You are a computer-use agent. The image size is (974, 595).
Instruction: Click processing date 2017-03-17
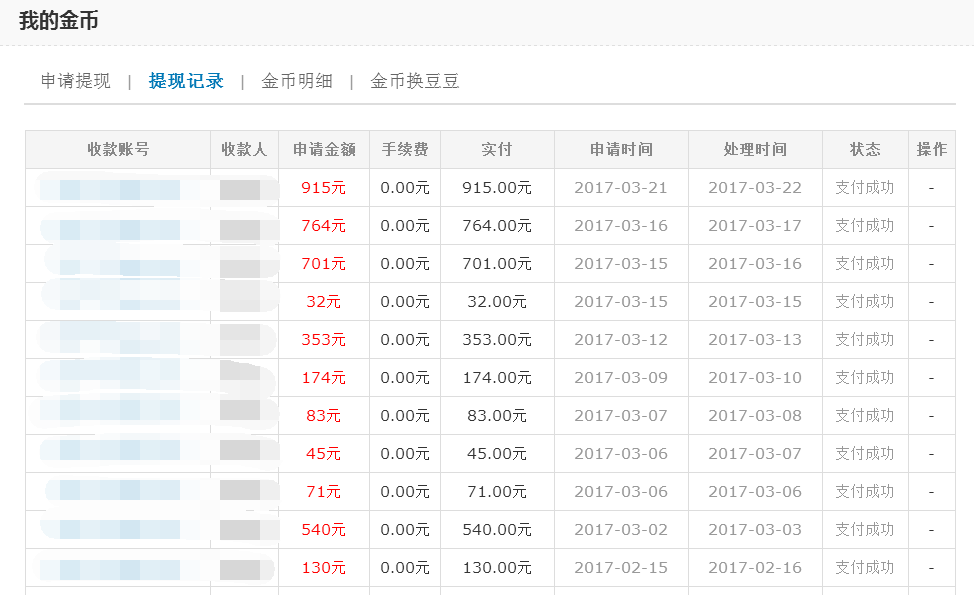tap(755, 225)
